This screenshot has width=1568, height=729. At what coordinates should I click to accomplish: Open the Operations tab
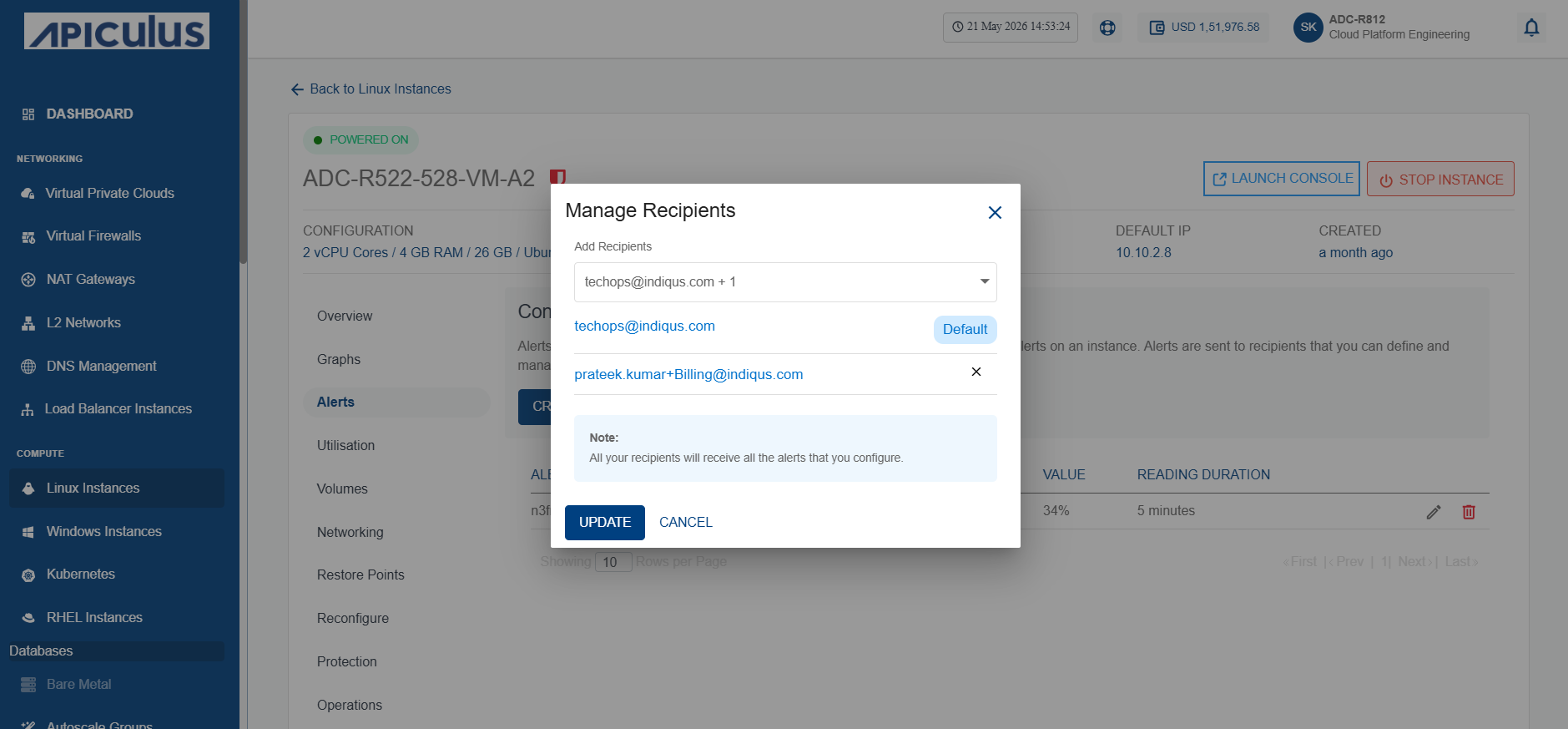[350, 705]
